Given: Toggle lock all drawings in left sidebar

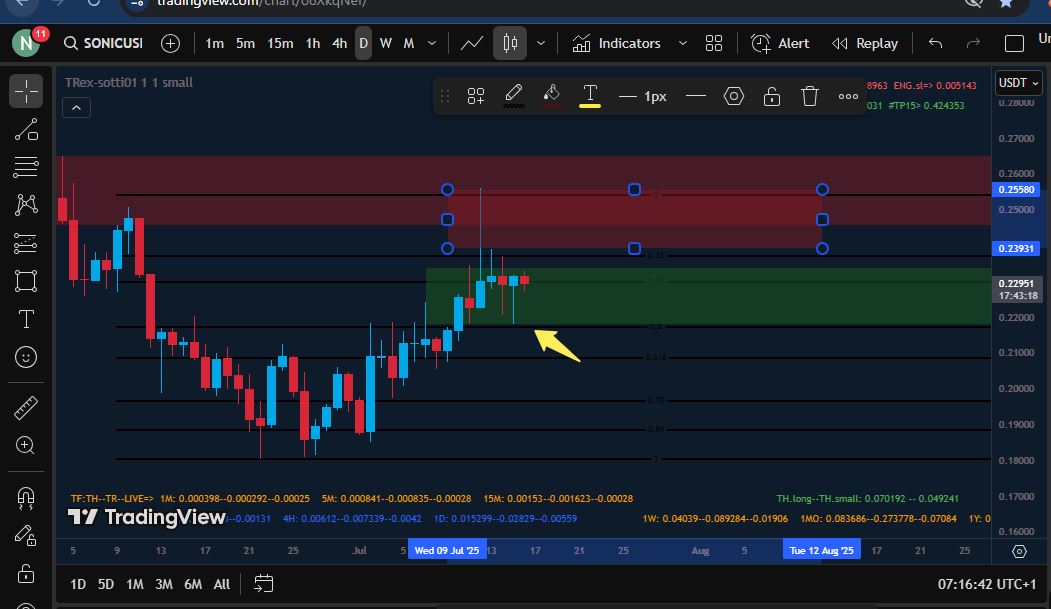Looking at the screenshot, I should (x=26, y=574).
